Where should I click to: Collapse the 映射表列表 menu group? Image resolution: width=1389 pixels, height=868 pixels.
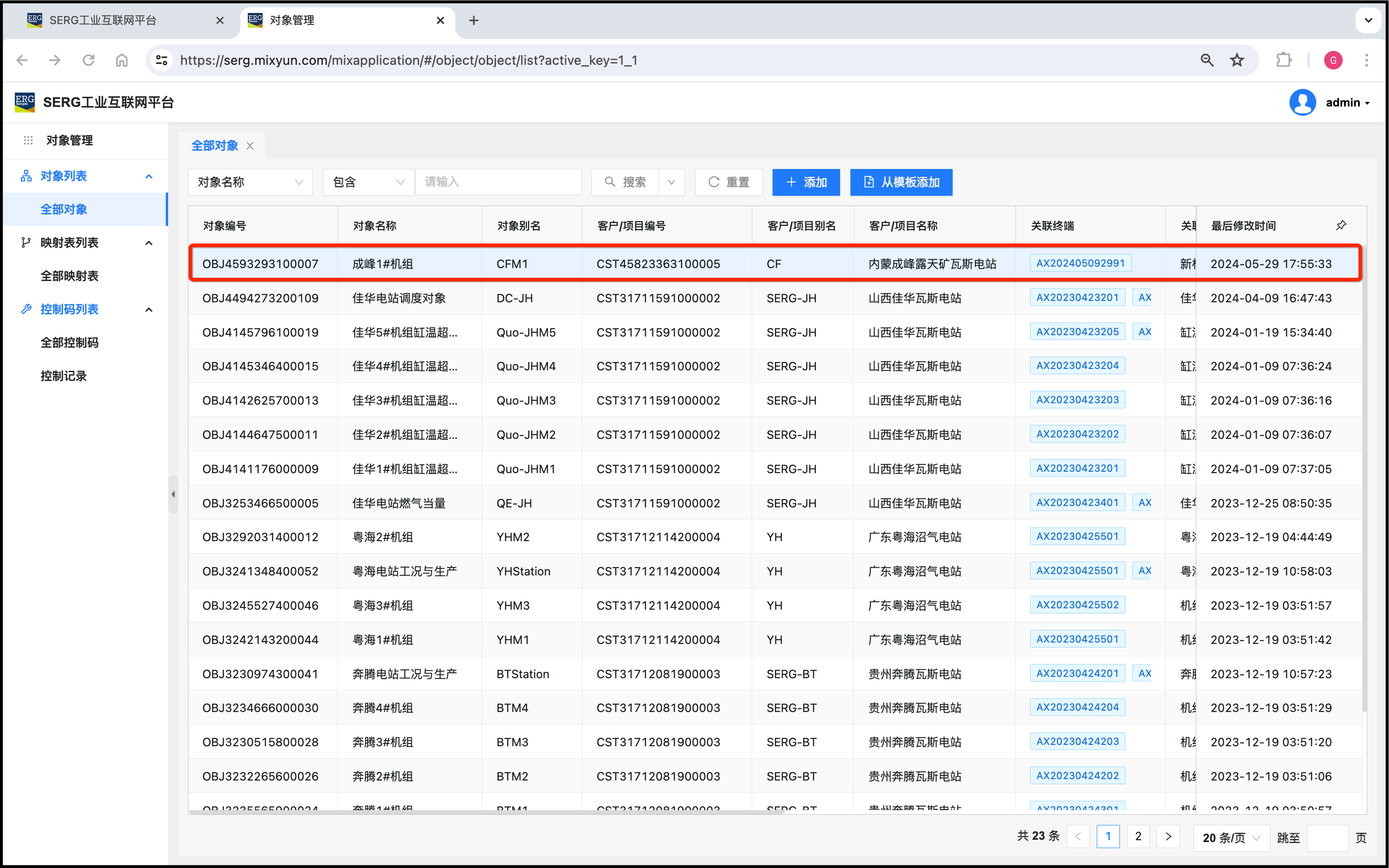coord(149,243)
